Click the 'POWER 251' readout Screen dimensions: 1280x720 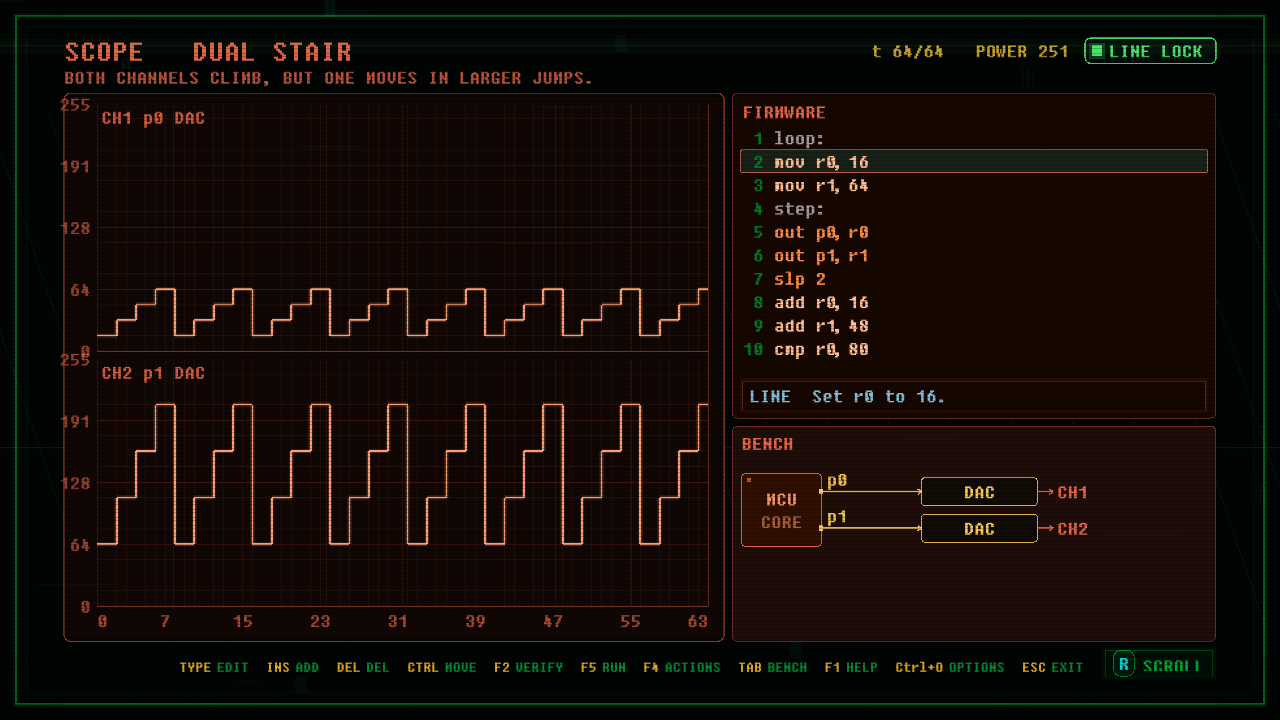tap(1022, 51)
